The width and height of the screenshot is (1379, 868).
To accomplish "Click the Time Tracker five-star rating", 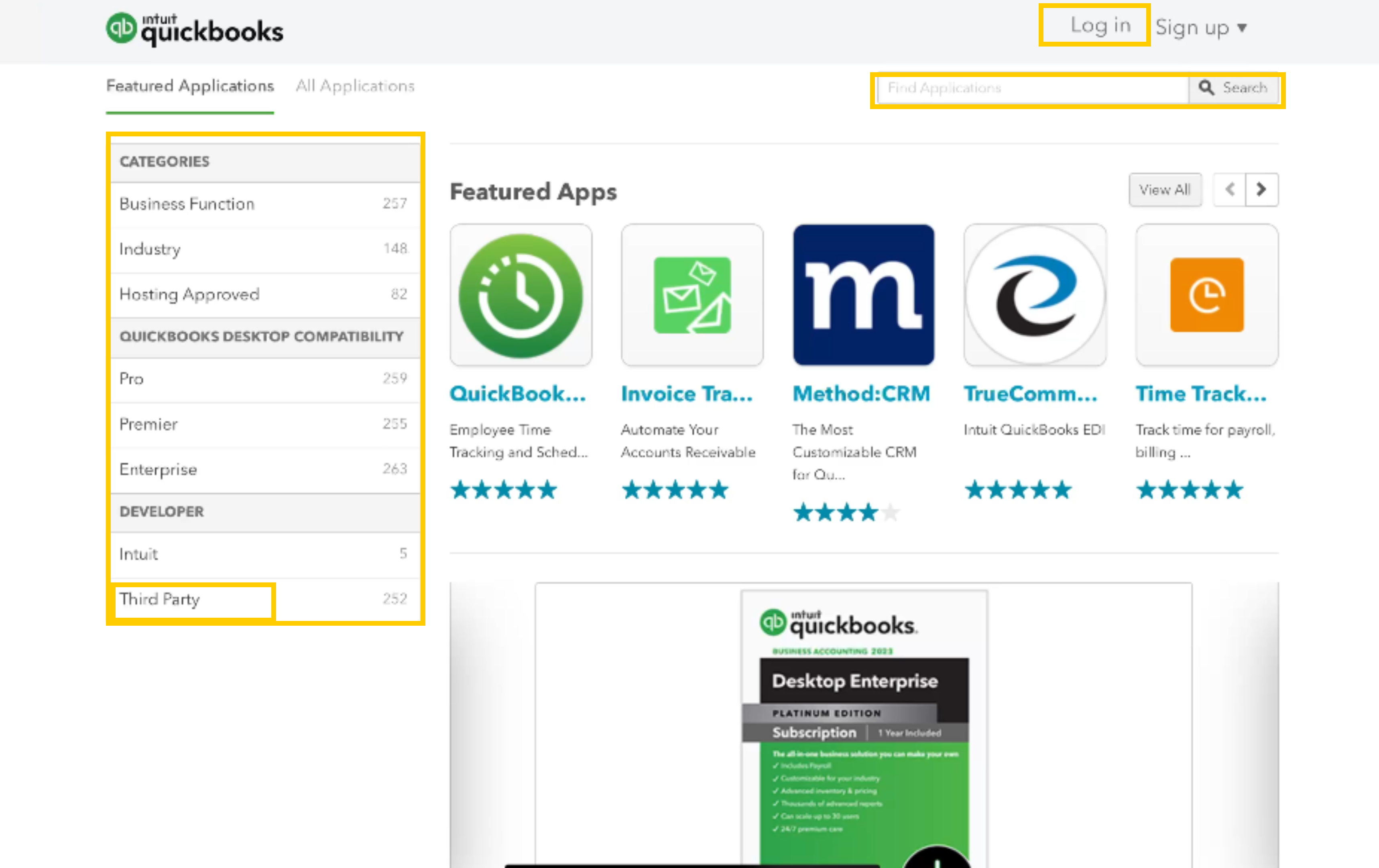I will click(x=1190, y=491).
